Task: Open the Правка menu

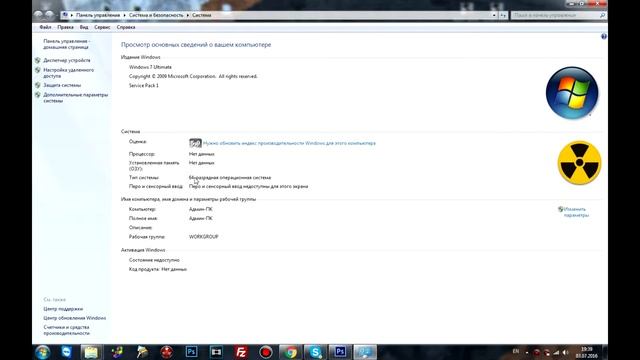Action: 65,27
